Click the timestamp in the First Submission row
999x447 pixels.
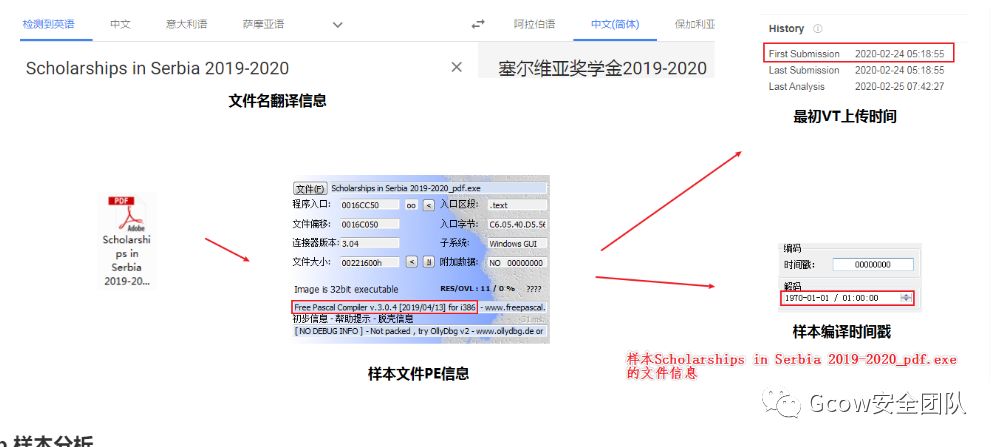coord(900,53)
